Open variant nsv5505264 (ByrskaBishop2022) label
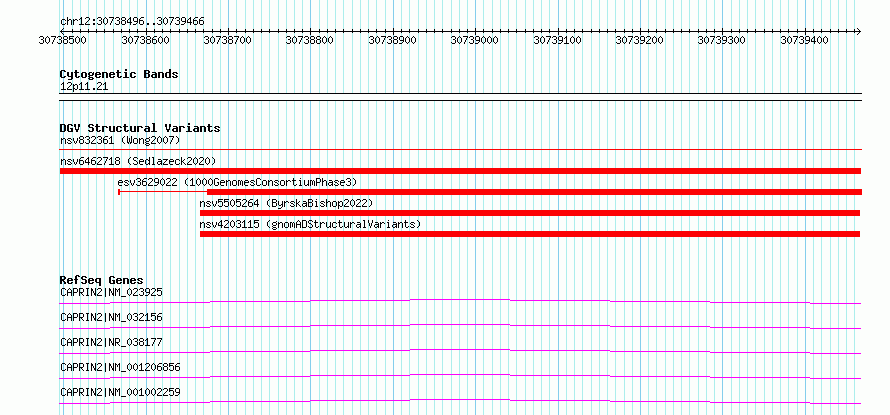 (286, 203)
